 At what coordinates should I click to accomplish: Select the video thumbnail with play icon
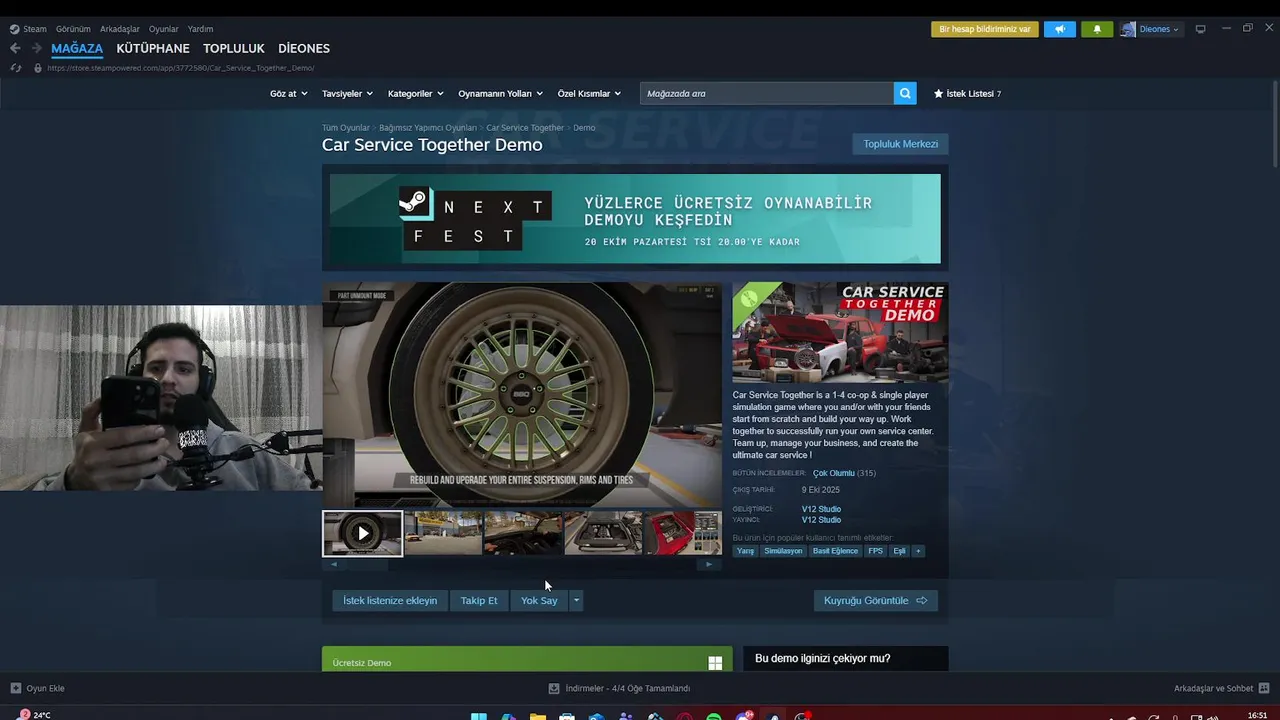pyautogui.click(x=362, y=533)
